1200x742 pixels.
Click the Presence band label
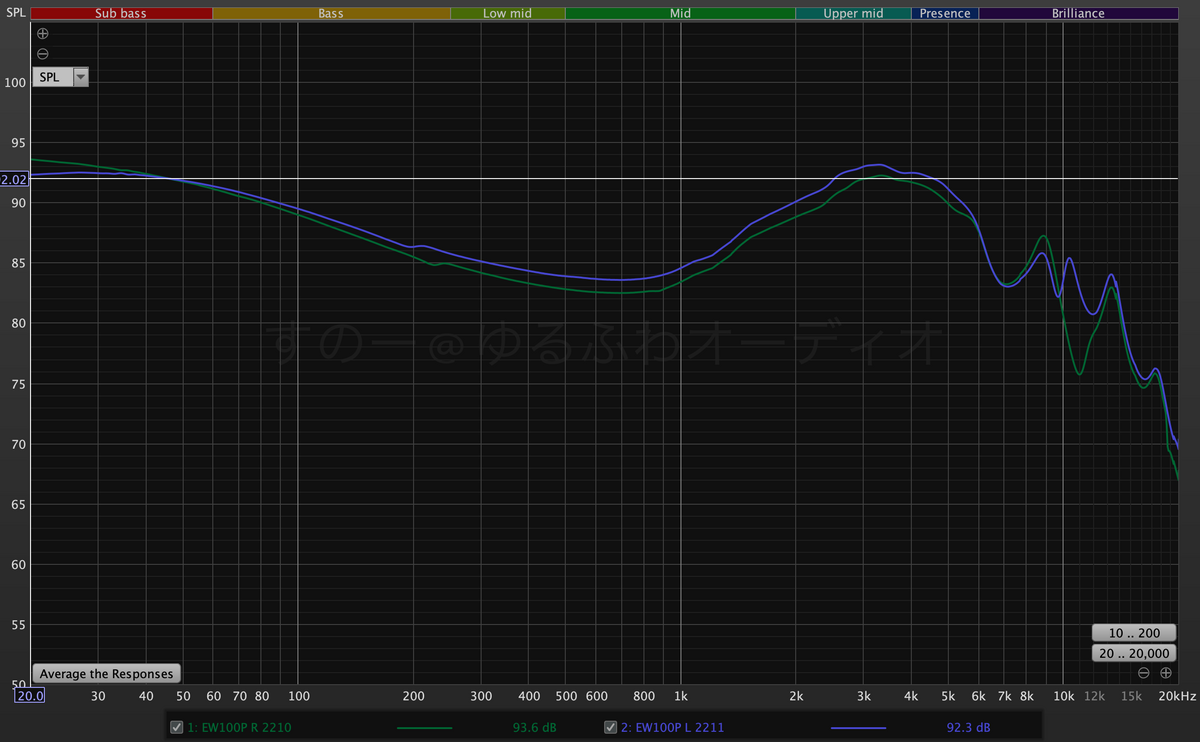[945, 14]
